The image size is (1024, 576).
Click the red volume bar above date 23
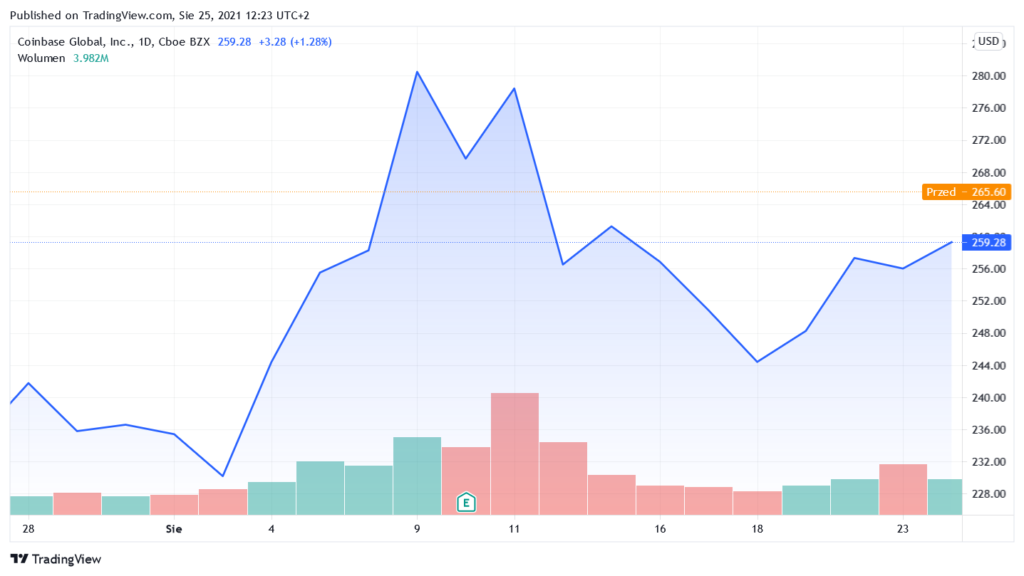pos(903,490)
